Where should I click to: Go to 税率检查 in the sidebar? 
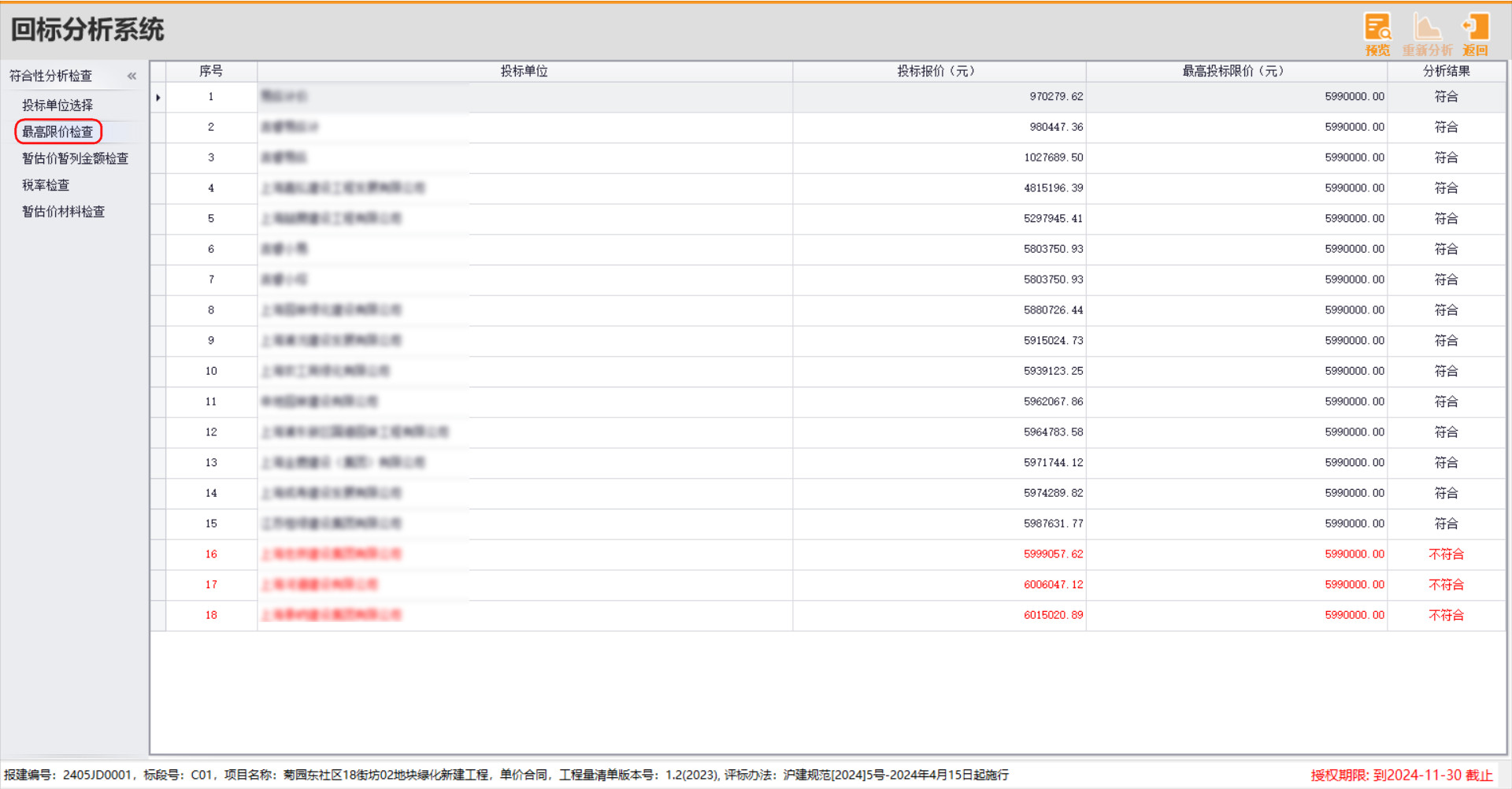point(46,185)
